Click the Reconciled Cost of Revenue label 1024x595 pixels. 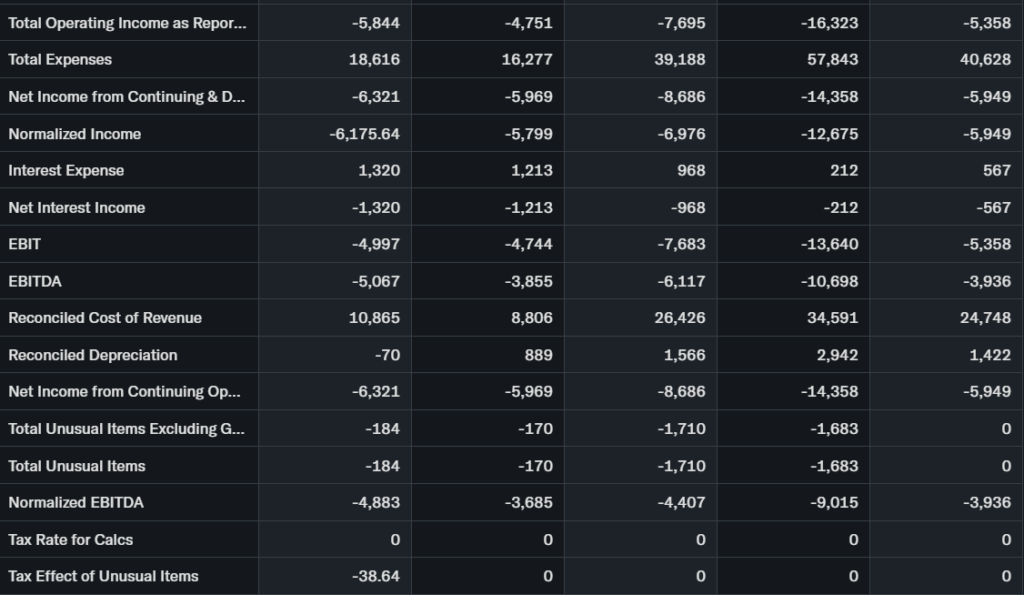pos(105,318)
